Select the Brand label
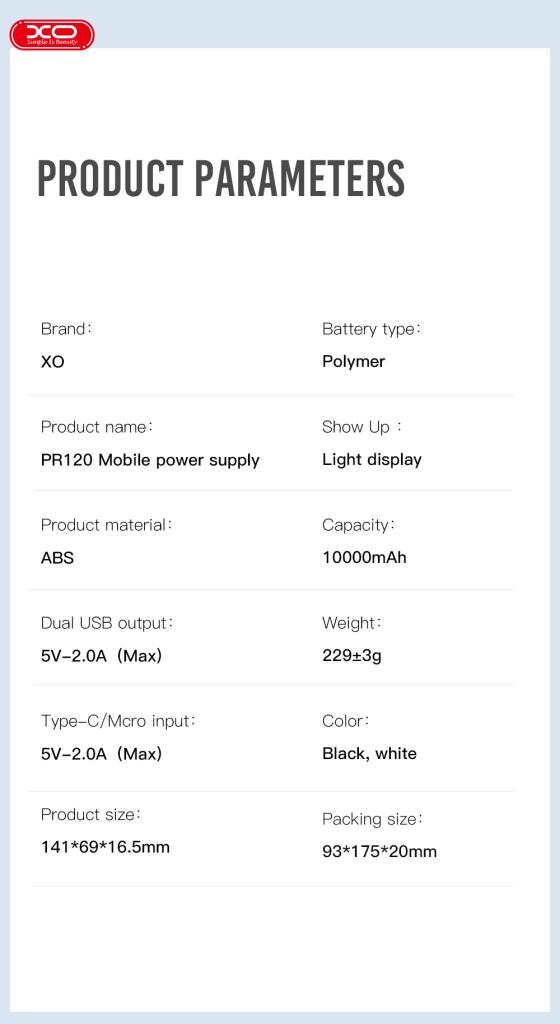The image size is (560, 1024). [67, 329]
